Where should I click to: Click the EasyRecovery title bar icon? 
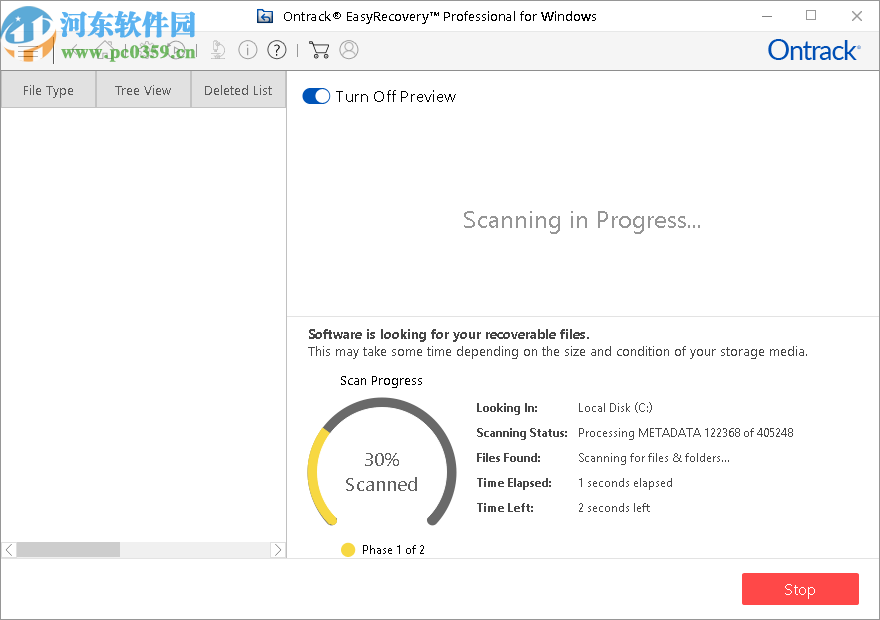(x=265, y=16)
